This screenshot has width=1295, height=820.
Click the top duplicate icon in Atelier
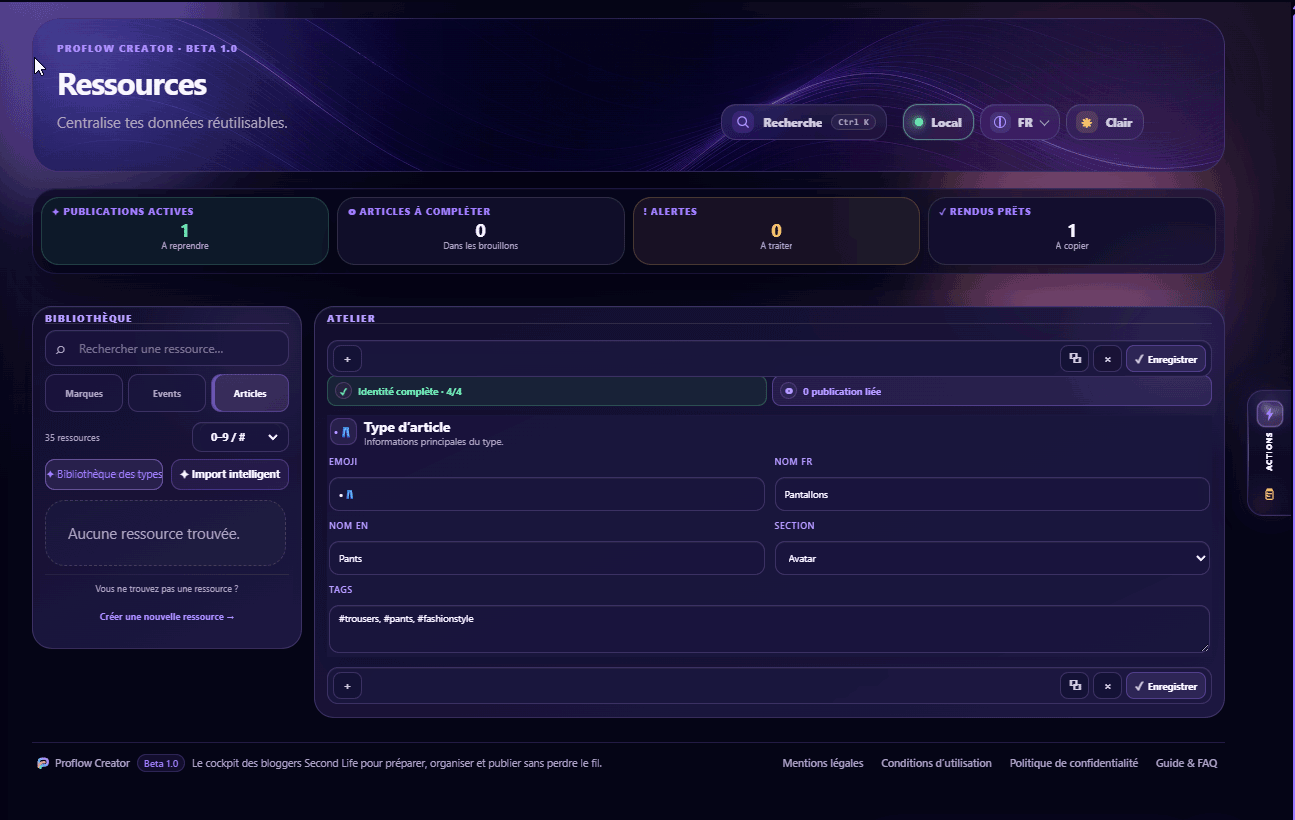click(x=1074, y=358)
